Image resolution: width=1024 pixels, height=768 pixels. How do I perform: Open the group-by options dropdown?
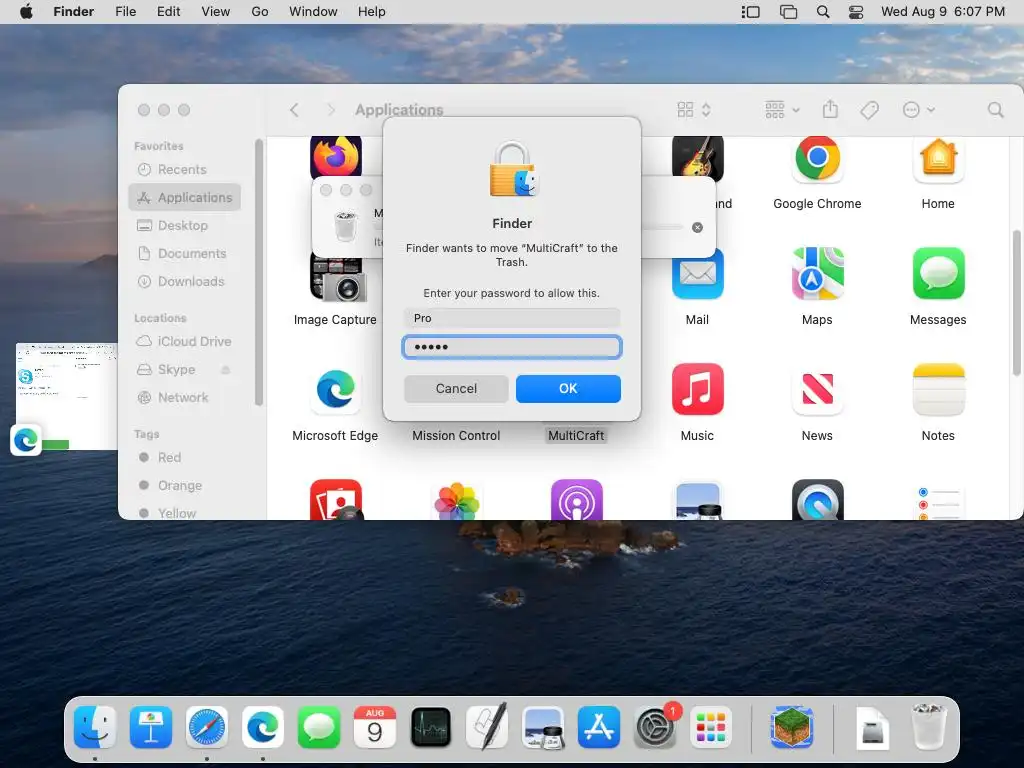tap(782, 110)
